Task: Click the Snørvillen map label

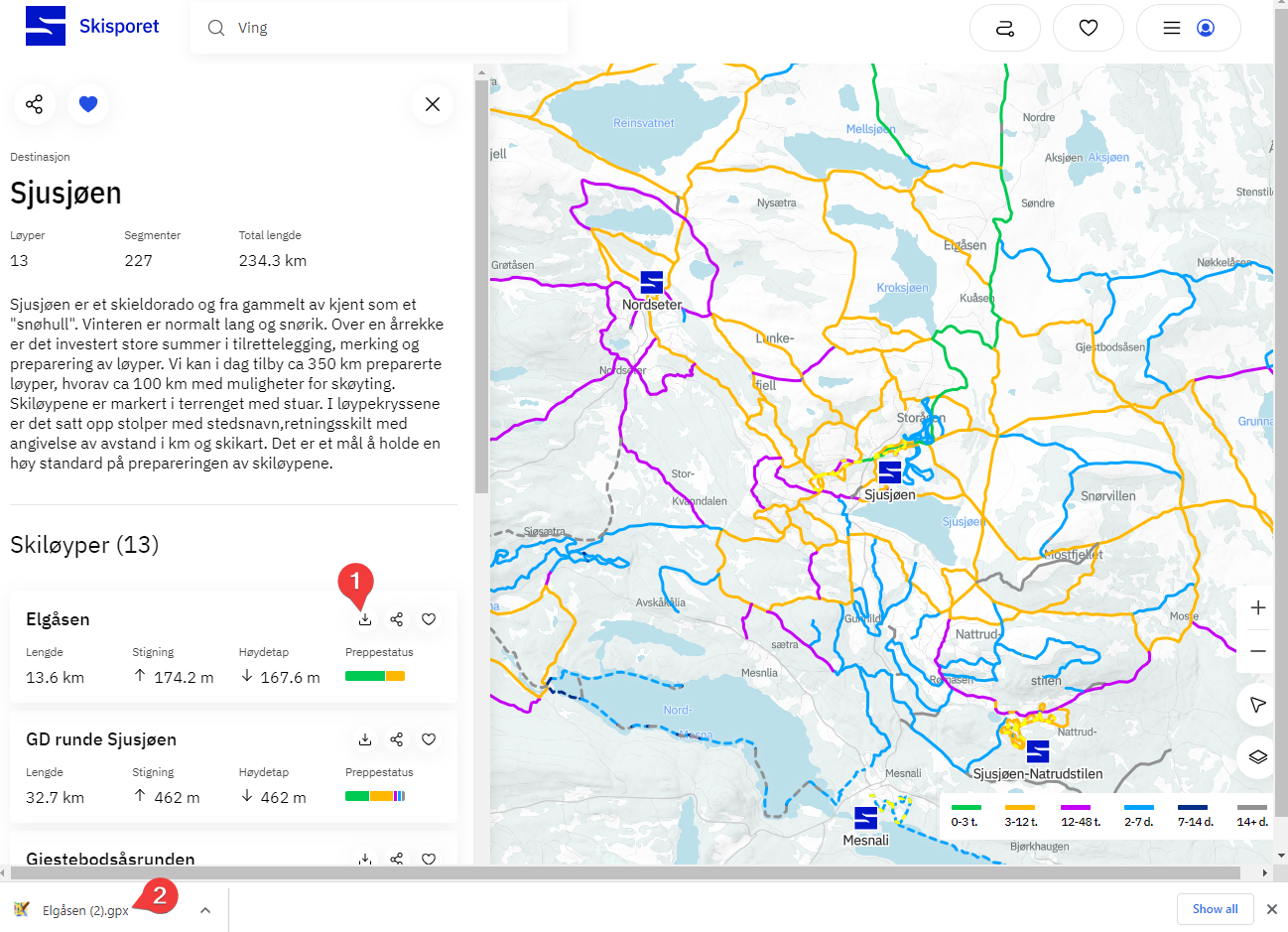Action: coord(1108,496)
